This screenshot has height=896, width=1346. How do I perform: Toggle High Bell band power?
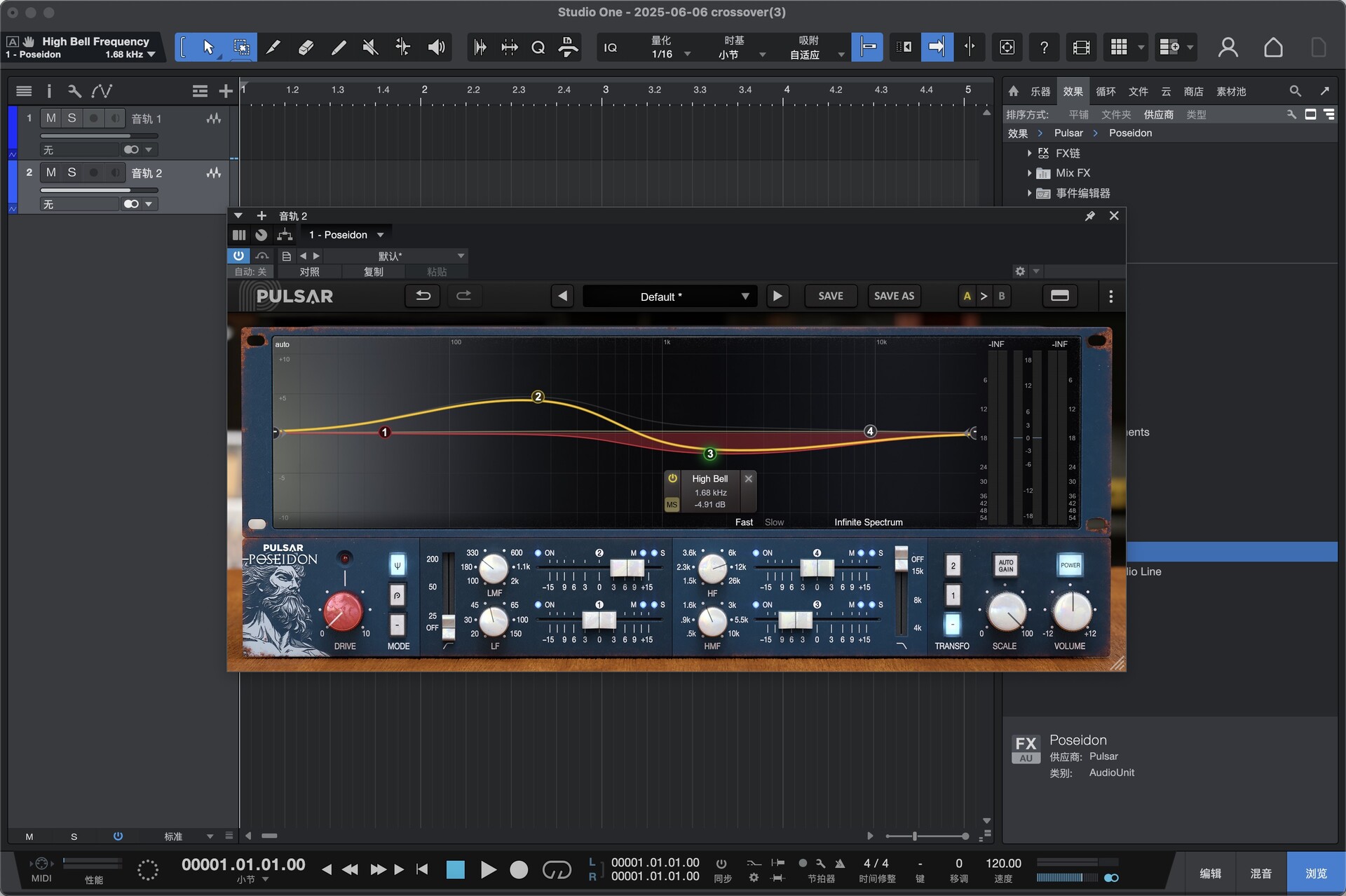click(672, 478)
